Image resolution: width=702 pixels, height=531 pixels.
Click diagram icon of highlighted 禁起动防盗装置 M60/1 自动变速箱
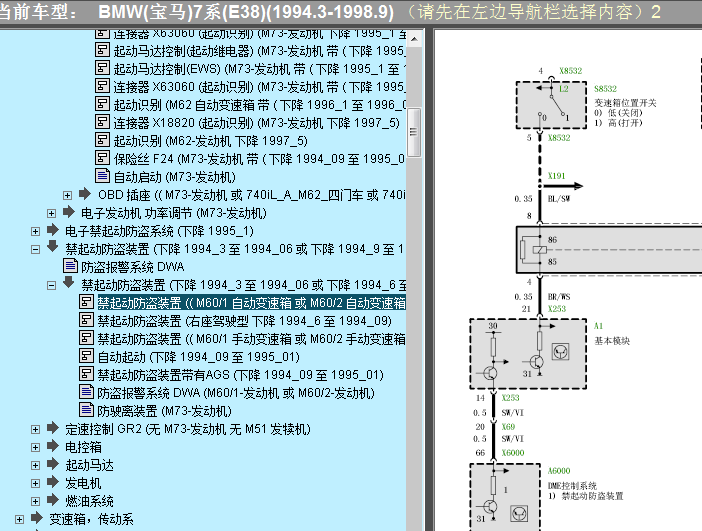[86, 302]
